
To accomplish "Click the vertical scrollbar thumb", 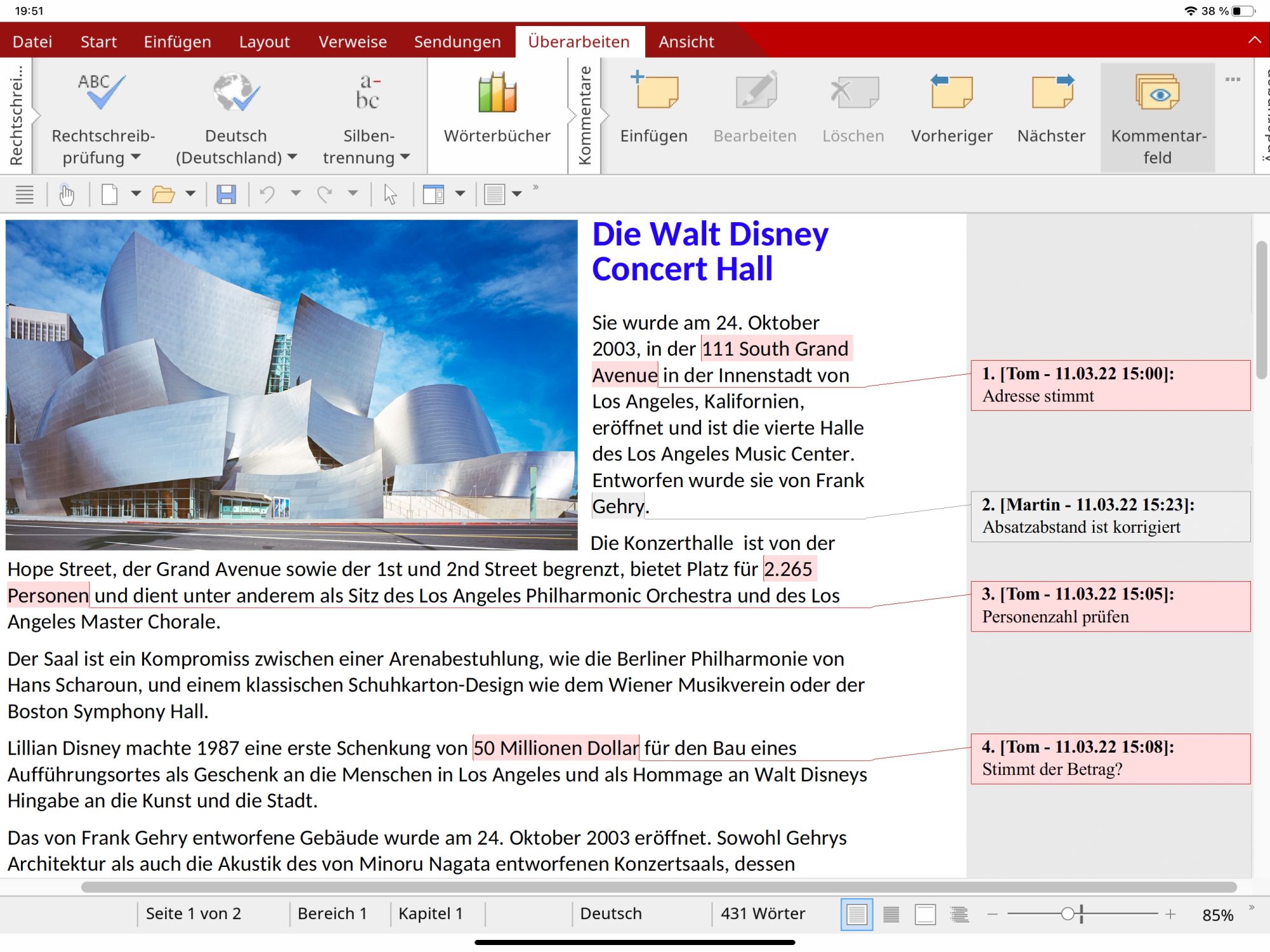I will point(1260,309).
